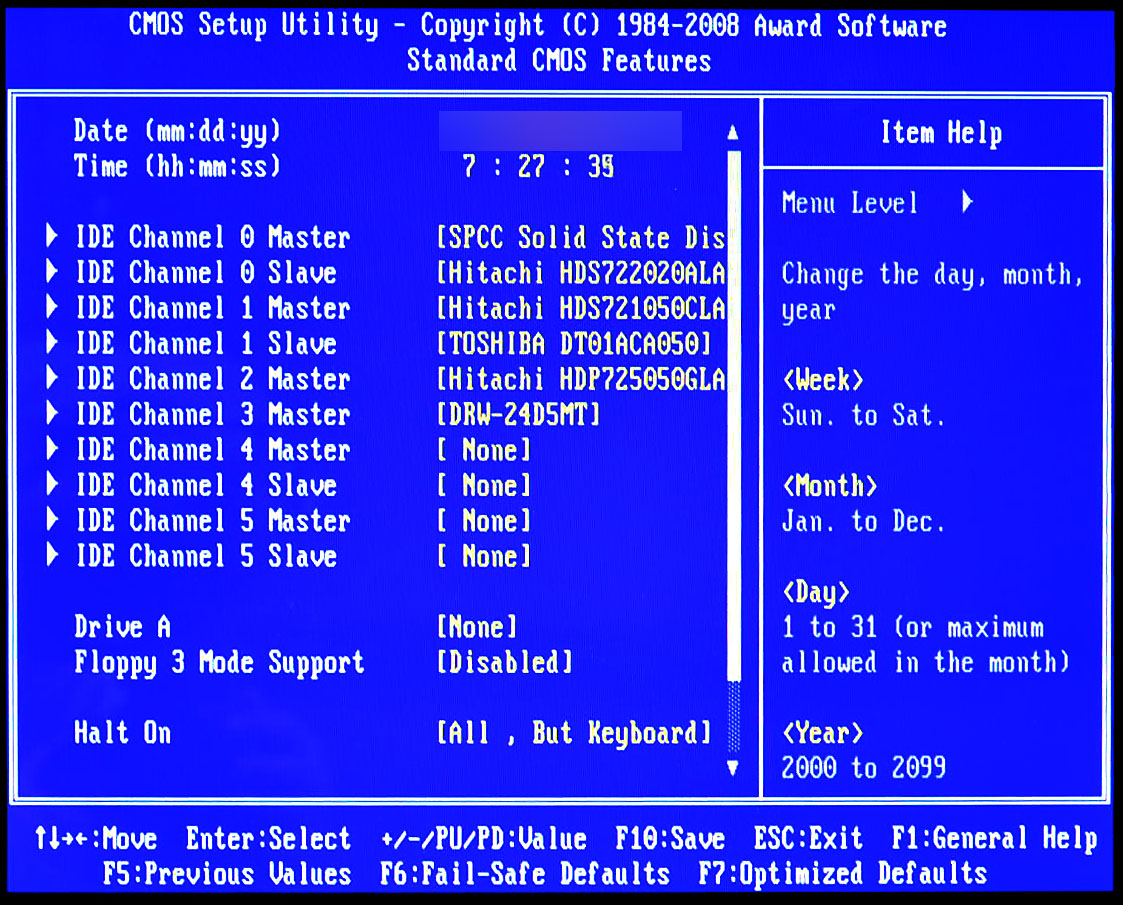Open the Hitachi HDP725050GLA drive entry
Screen dimensions: 1123x905
(x=581, y=379)
